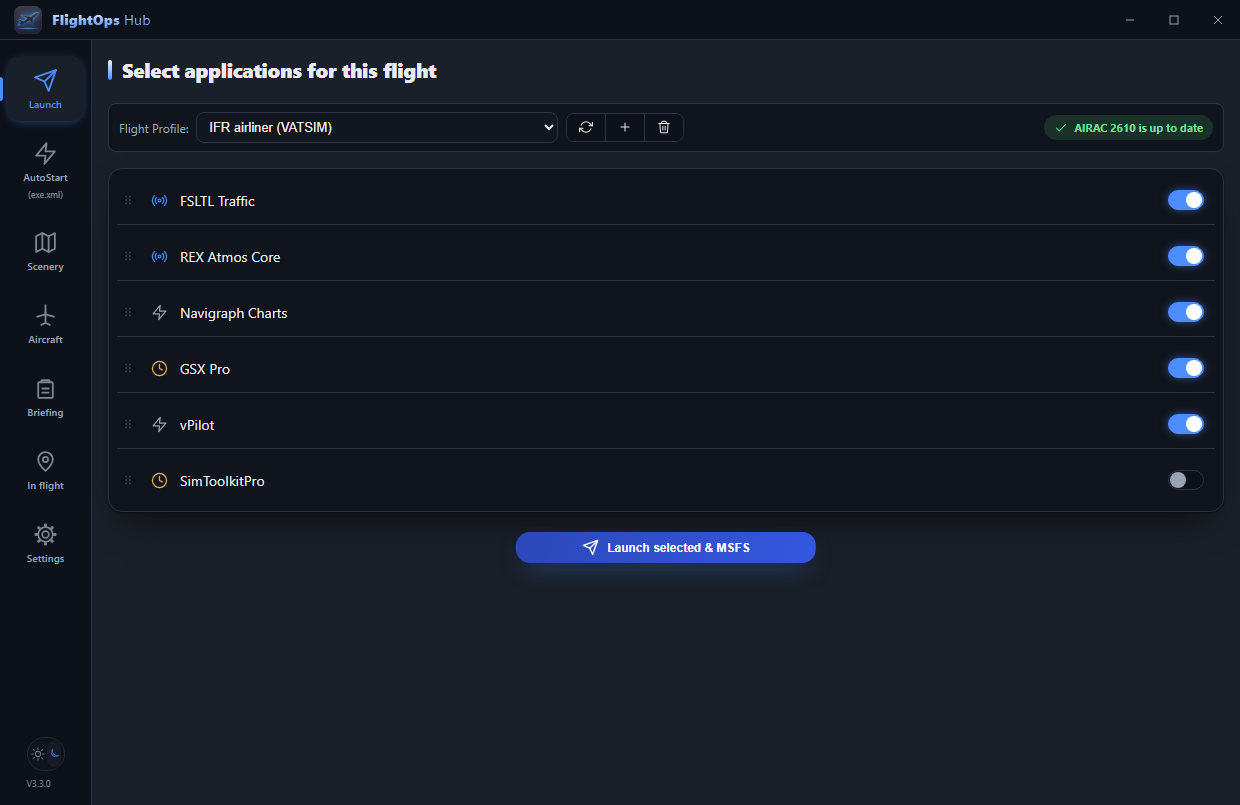The height and width of the screenshot is (805, 1240).
Task: Close the FlightOps Hub window
Action: 1217,20
